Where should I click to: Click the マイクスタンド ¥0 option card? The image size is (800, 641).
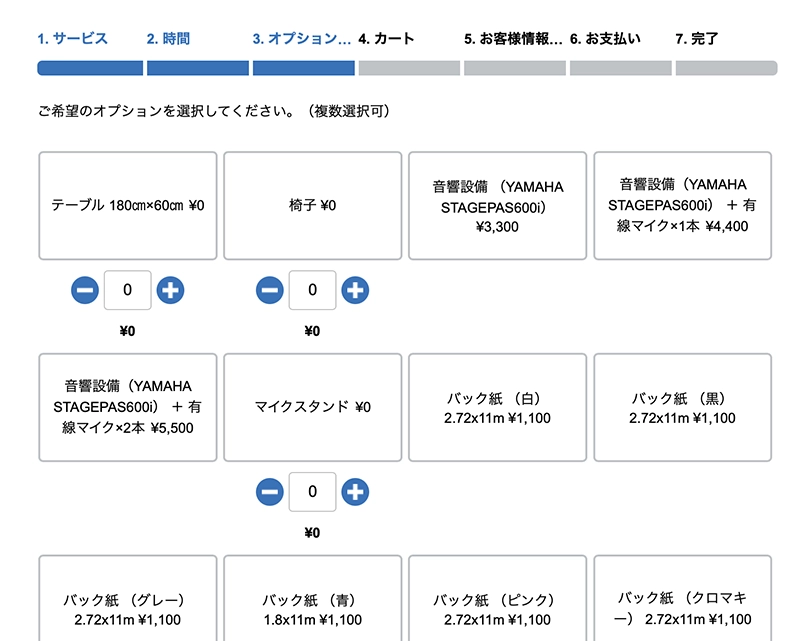(312, 407)
